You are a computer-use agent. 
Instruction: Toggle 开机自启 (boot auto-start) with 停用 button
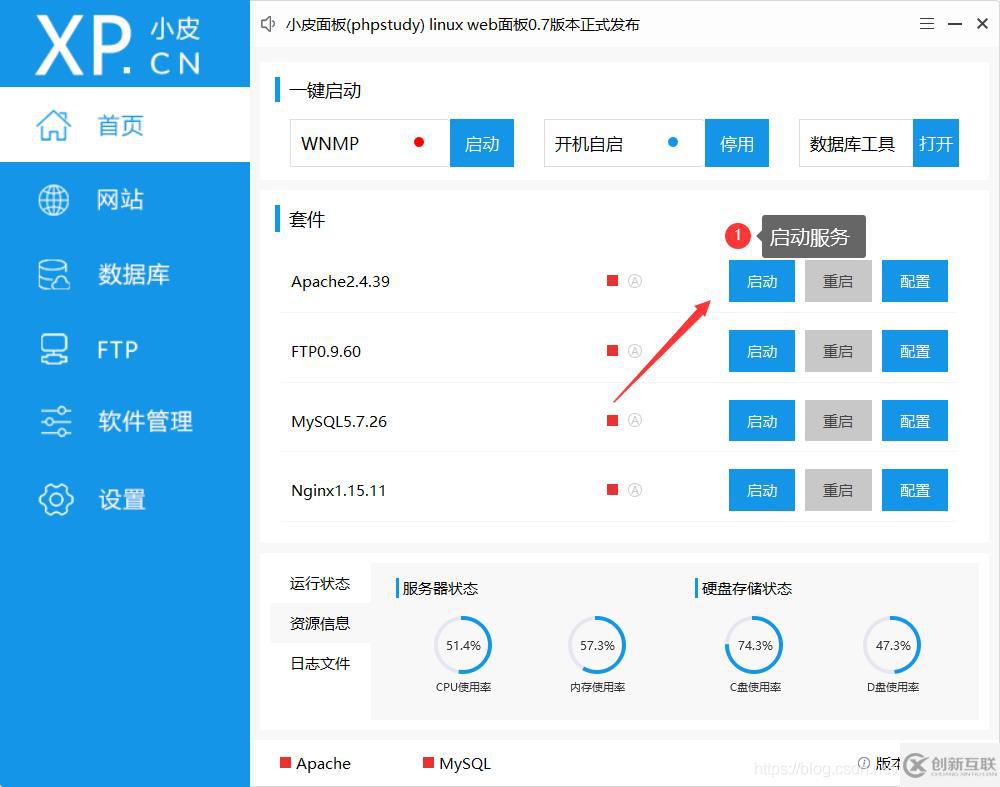point(737,143)
